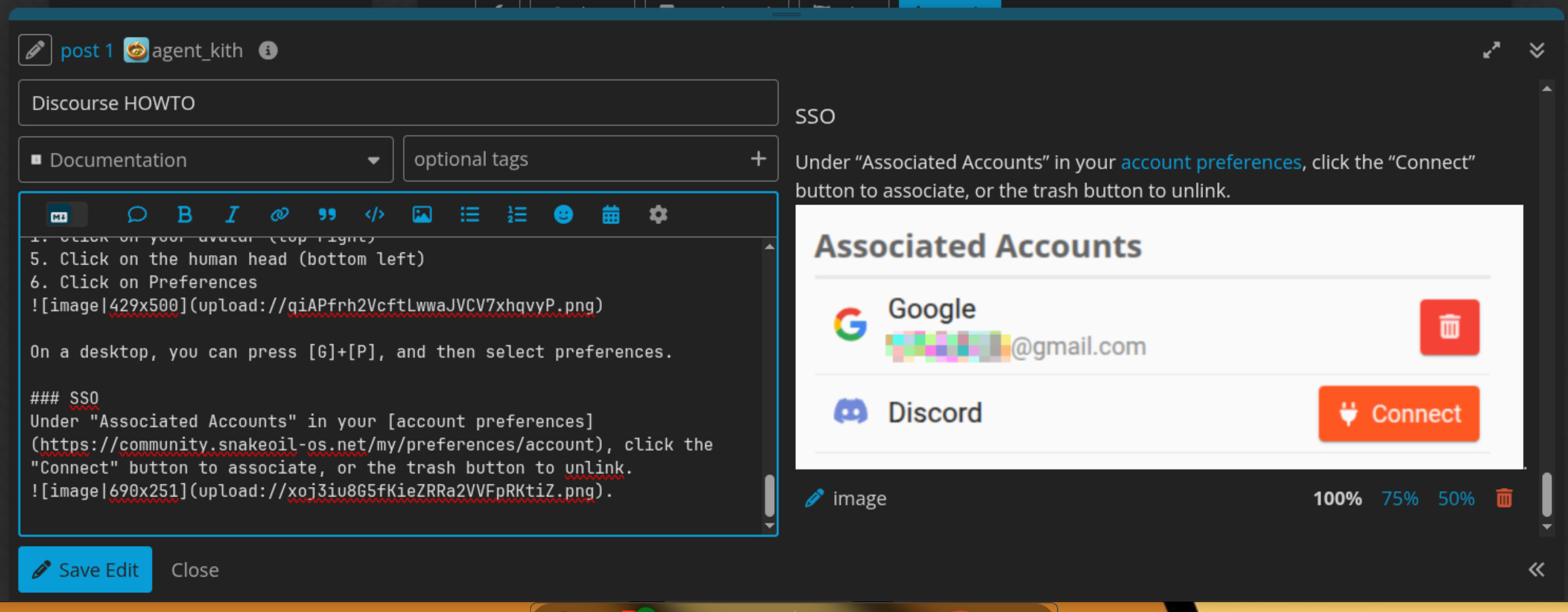
Task: Click the orange Connect button for Discord
Action: [1399, 414]
